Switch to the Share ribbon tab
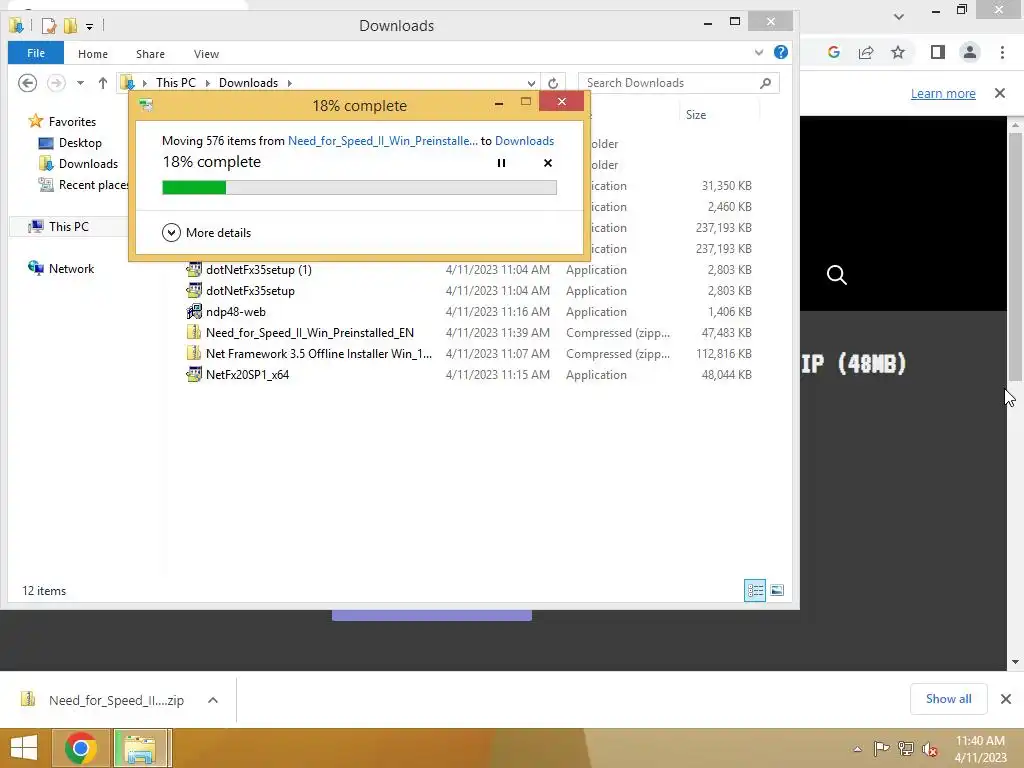The image size is (1024, 768). [150, 54]
